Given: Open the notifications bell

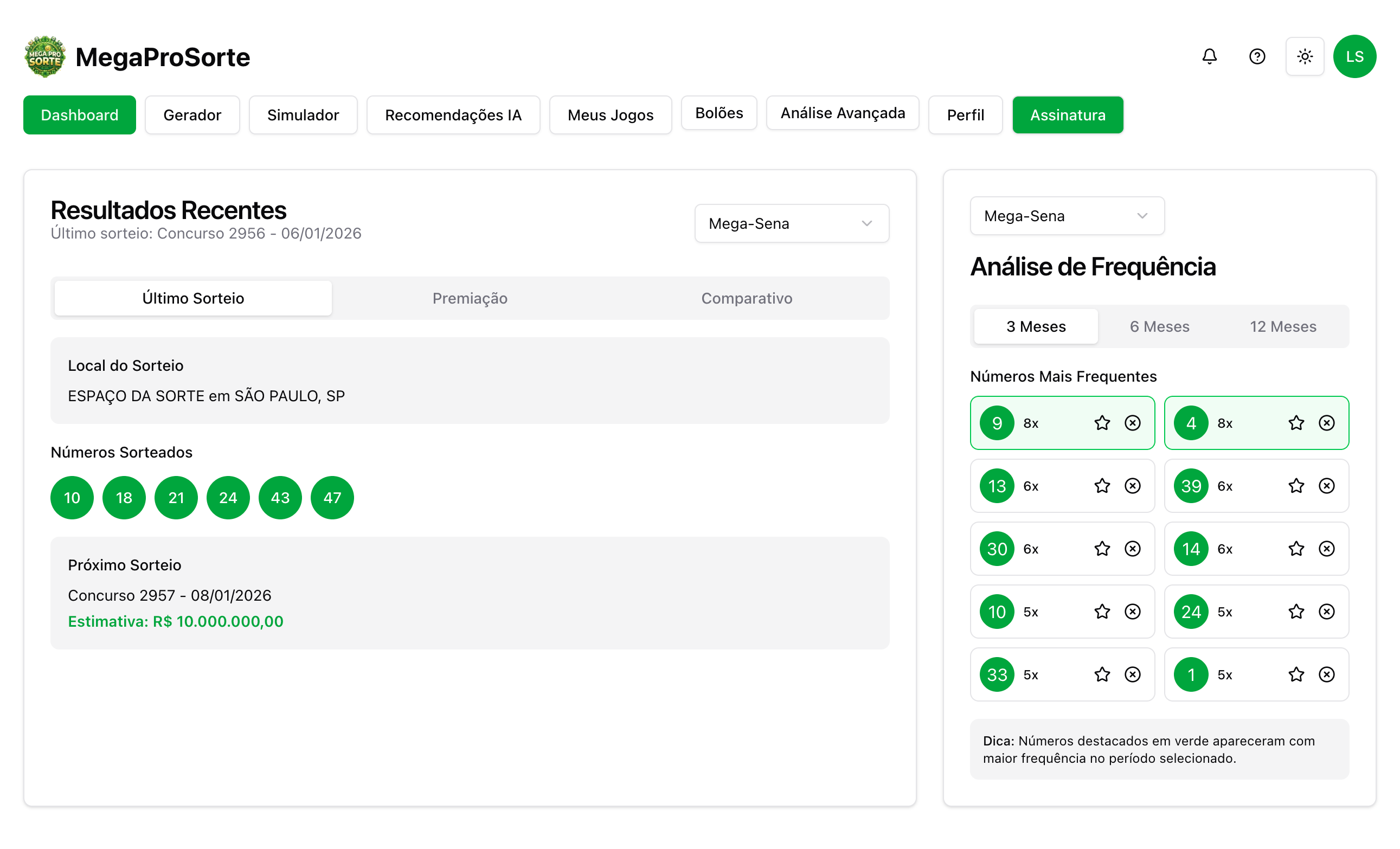Looking at the screenshot, I should click(1209, 56).
